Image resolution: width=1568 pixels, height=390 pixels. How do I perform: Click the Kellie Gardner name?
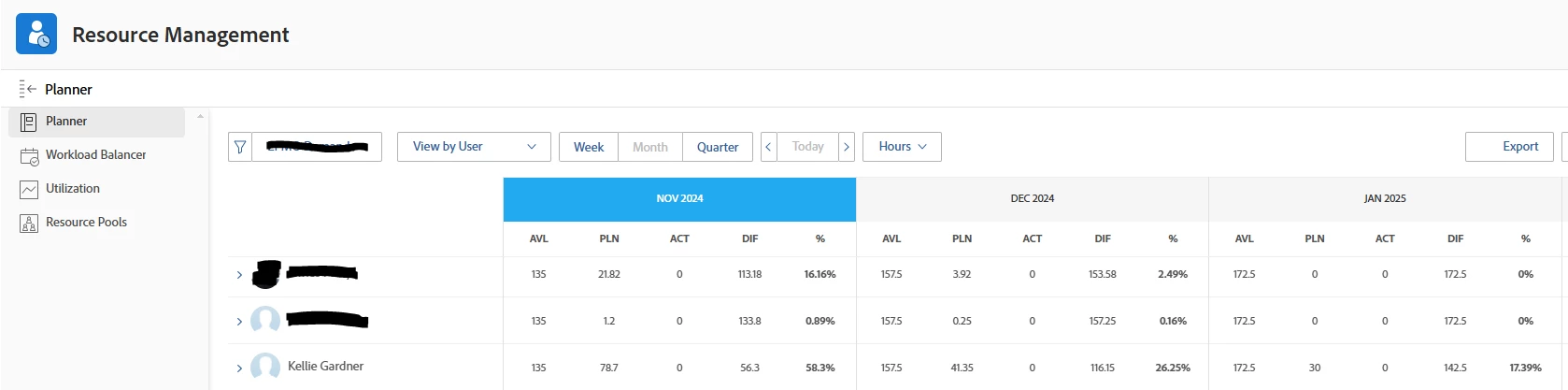click(x=325, y=367)
